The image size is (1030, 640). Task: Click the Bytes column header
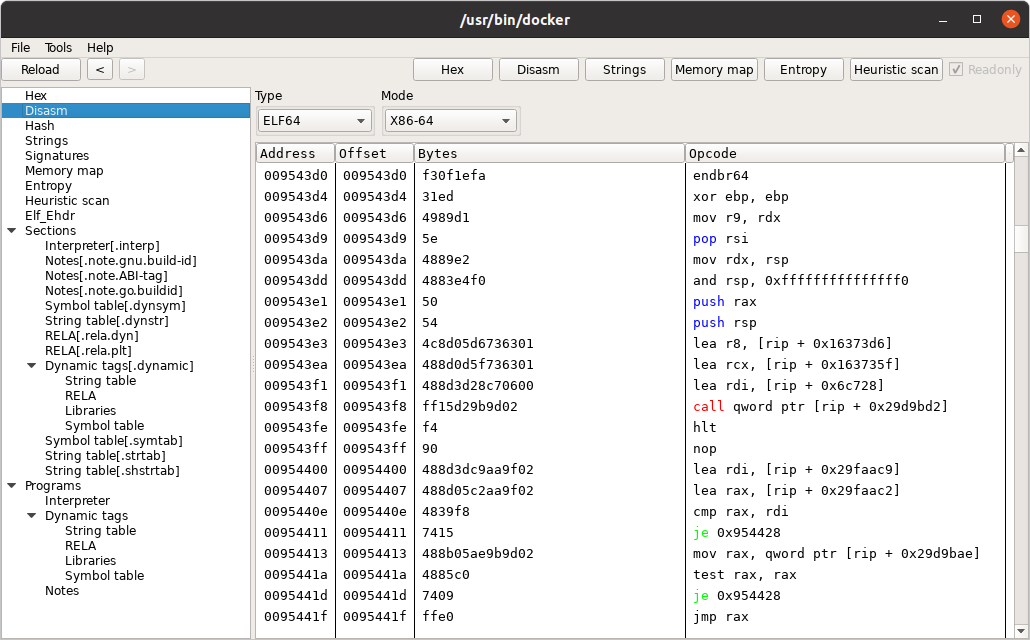click(x=550, y=153)
